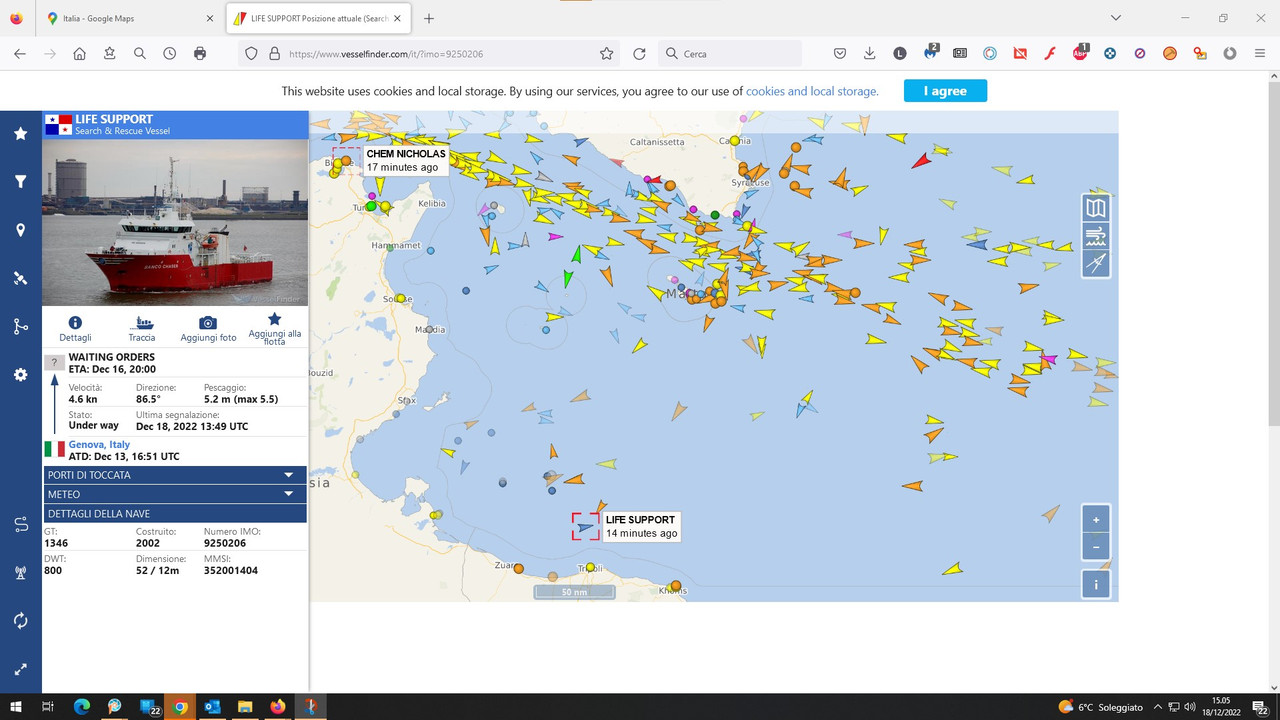Go to browser home page

tap(80, 54)
